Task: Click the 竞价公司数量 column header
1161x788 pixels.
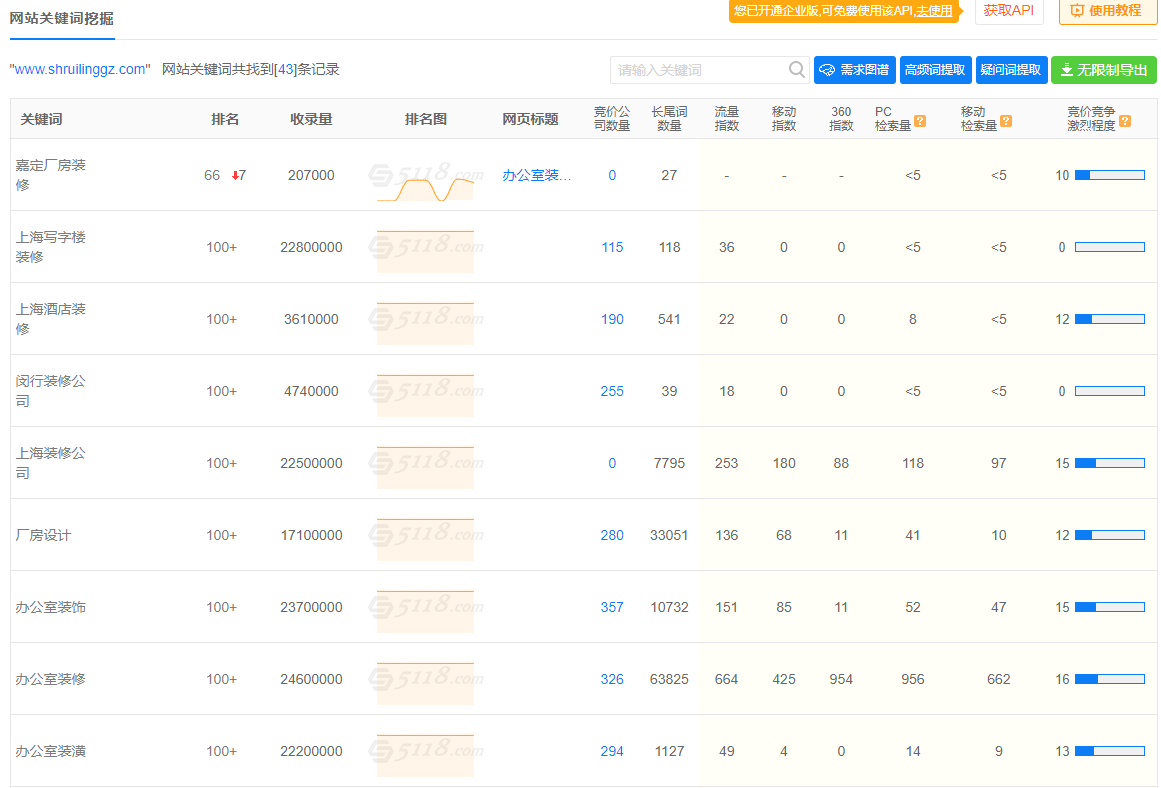Action: point(612,118)
